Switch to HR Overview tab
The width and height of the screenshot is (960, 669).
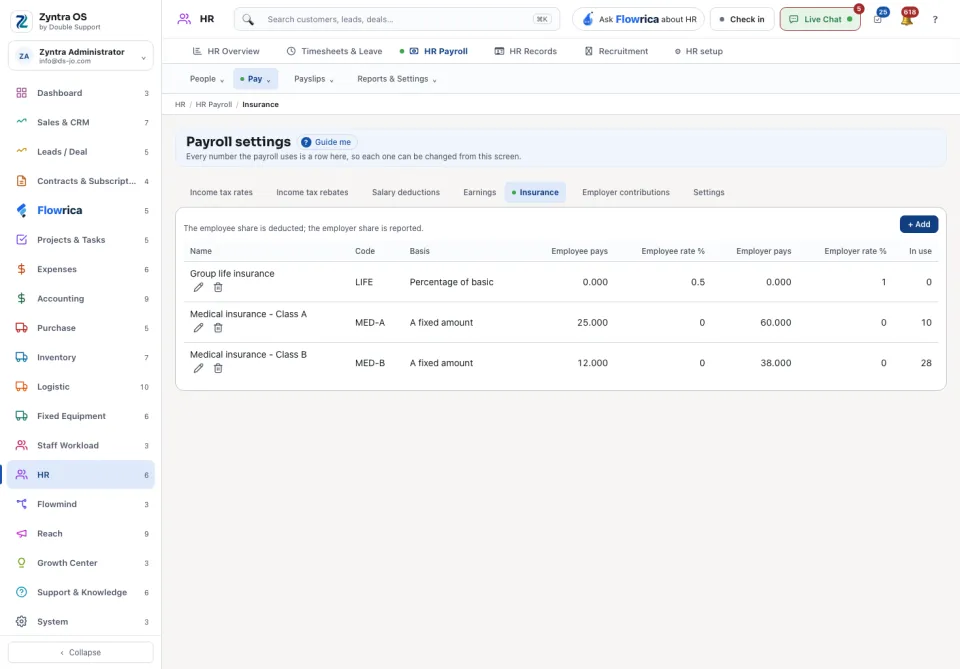(226, 51)
